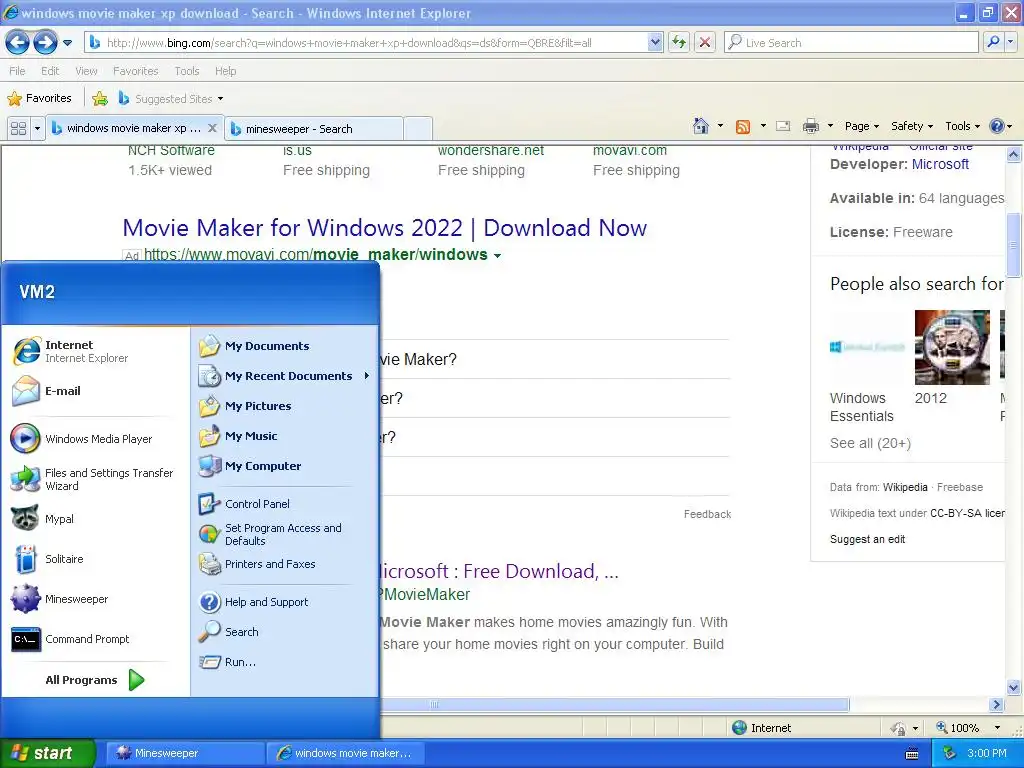The image size is (1024, 768).
Task: Open Favorites menu in menu bar
Action: point(135,71)
